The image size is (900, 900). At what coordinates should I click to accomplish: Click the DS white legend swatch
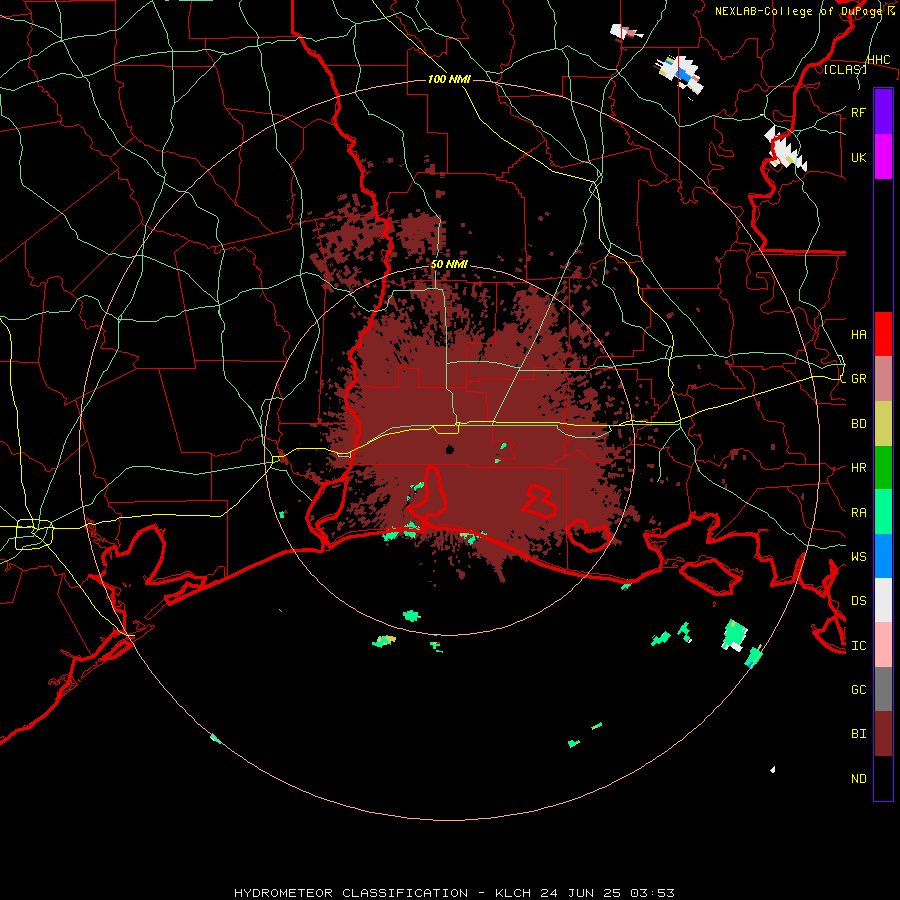883,600
